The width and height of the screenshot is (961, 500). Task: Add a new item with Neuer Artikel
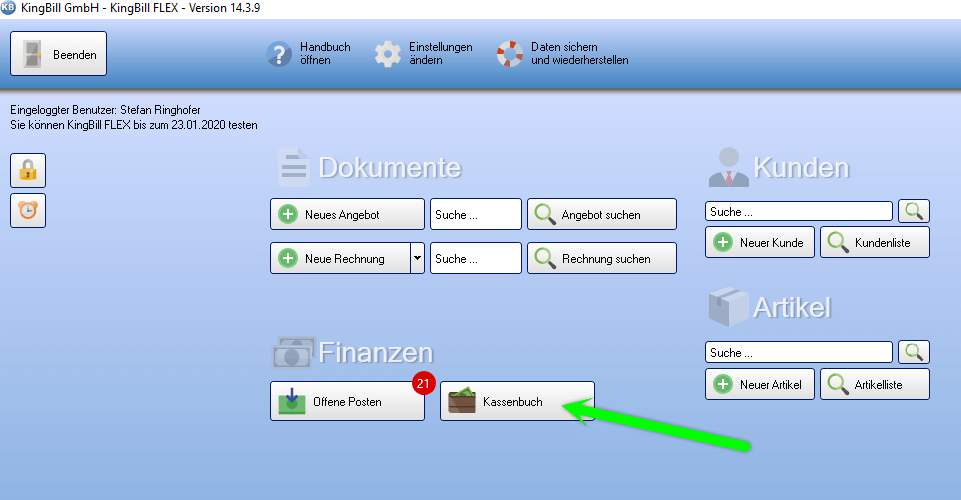[x=759, y=384]
